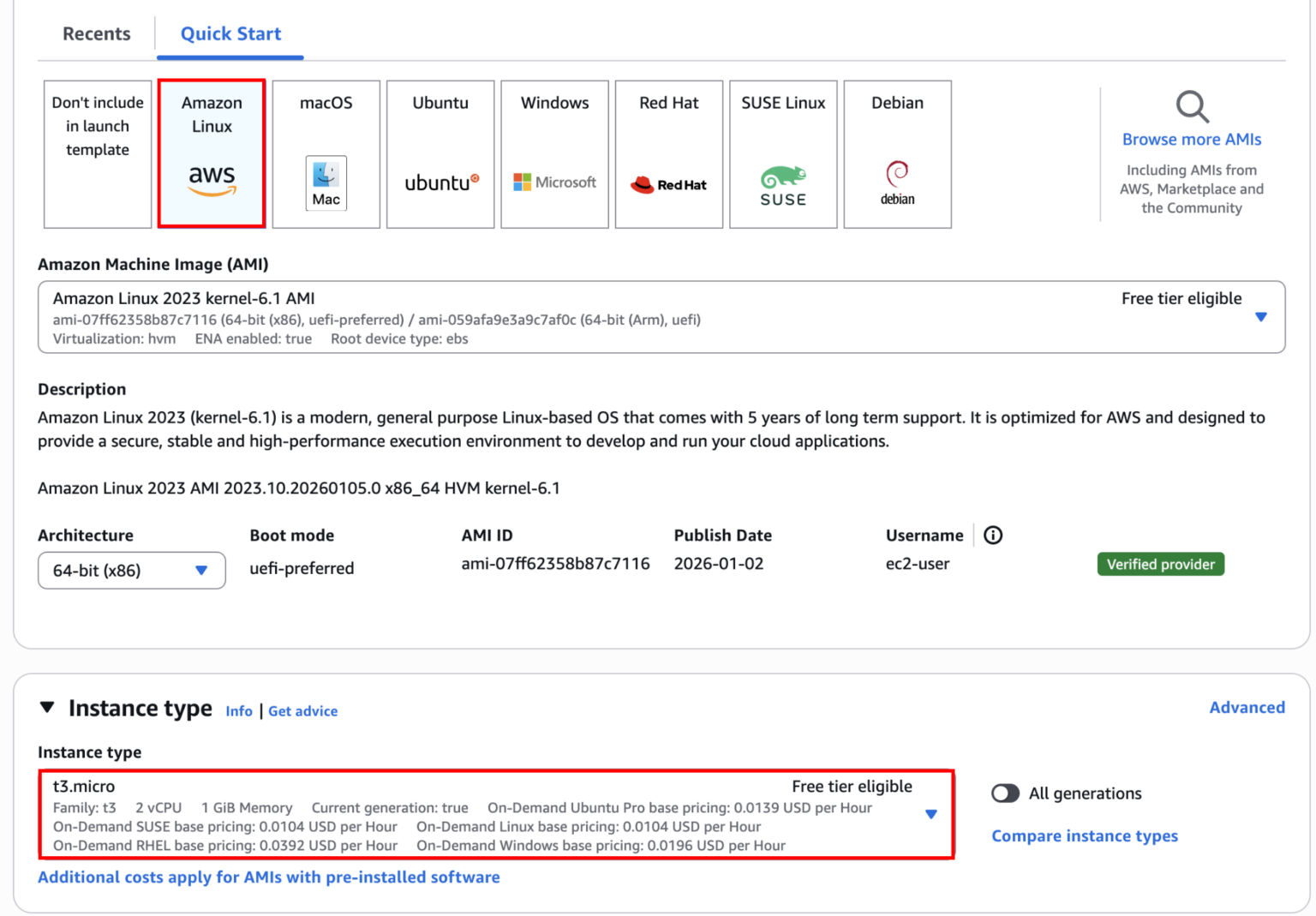The image size is (1316, 916).
Task: Select Don't include in launch template
Action: pyautogui.click(x=97, y=153)
